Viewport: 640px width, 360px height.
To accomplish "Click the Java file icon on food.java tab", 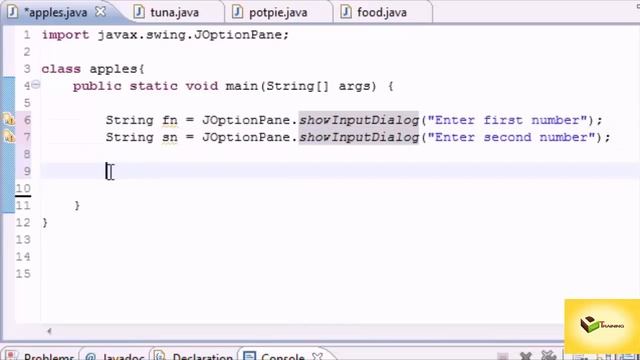I will (346, 12).
